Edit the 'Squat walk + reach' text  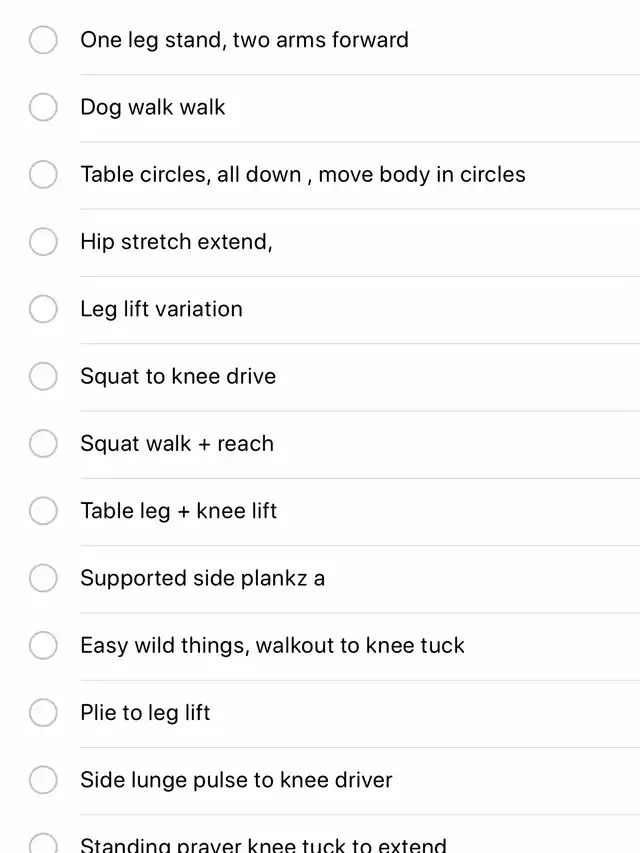click(177, 444)
